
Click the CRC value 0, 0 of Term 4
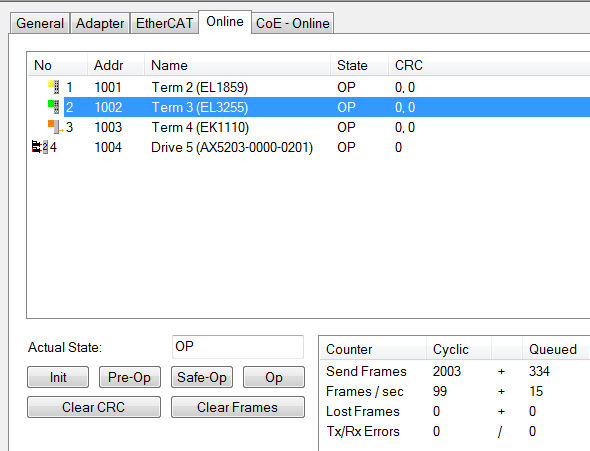(x=405, y=127)
